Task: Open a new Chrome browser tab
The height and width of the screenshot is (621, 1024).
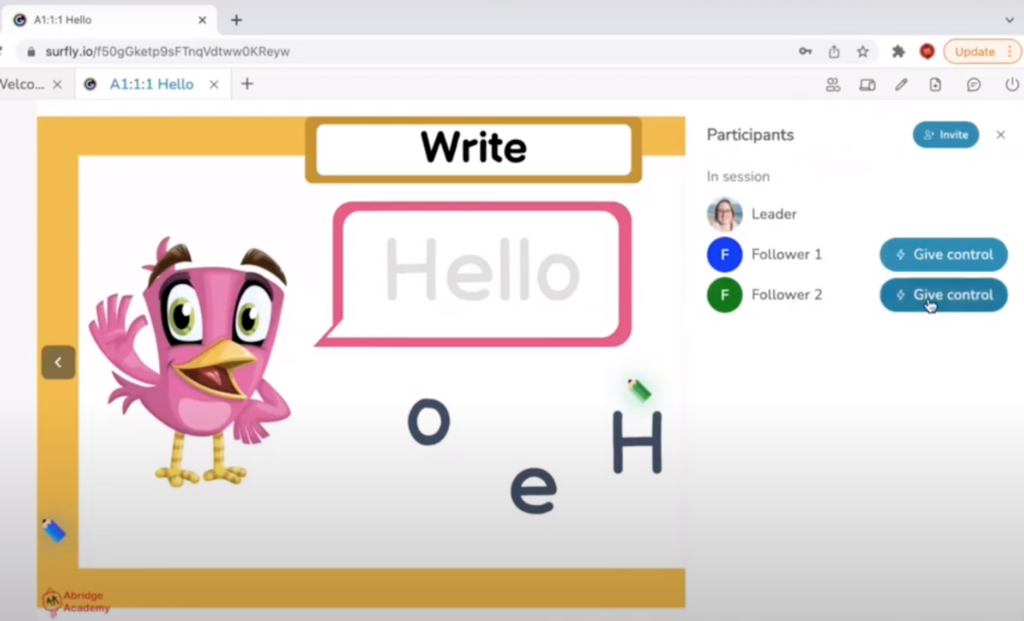Action: click(x=236, y=20)
